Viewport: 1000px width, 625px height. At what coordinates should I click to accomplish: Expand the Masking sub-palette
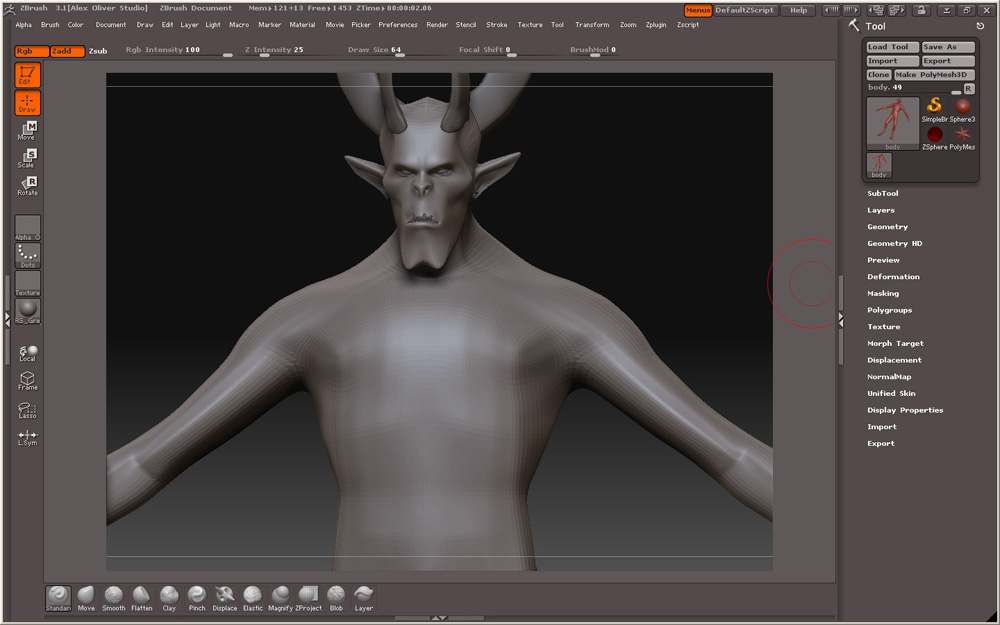[x=883, y=293]
